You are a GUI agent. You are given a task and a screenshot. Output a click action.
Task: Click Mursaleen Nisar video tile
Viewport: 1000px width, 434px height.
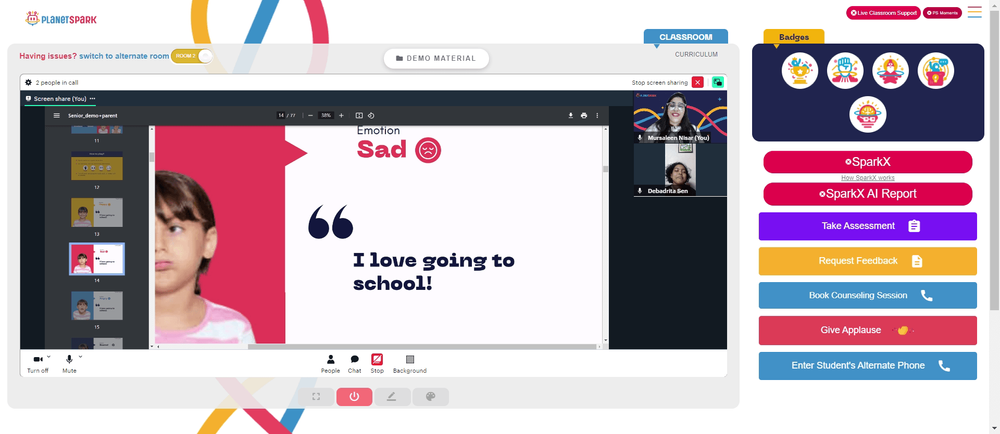pos(680,117)
